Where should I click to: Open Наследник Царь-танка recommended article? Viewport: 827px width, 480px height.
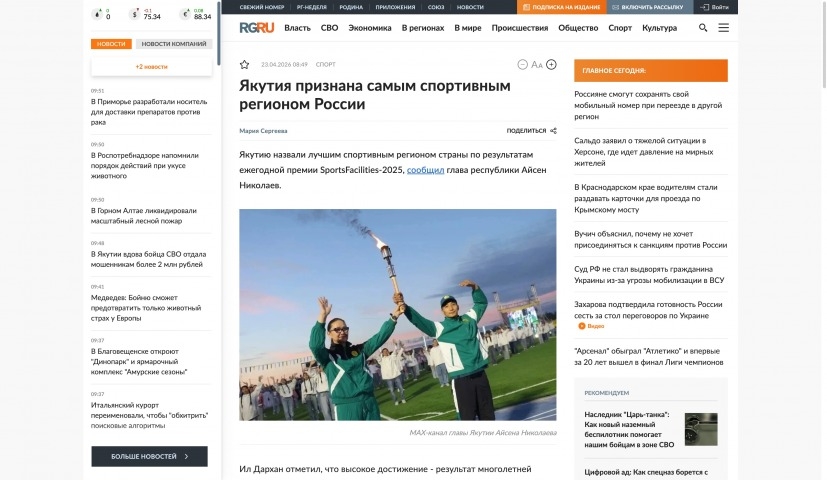(629, 429)
